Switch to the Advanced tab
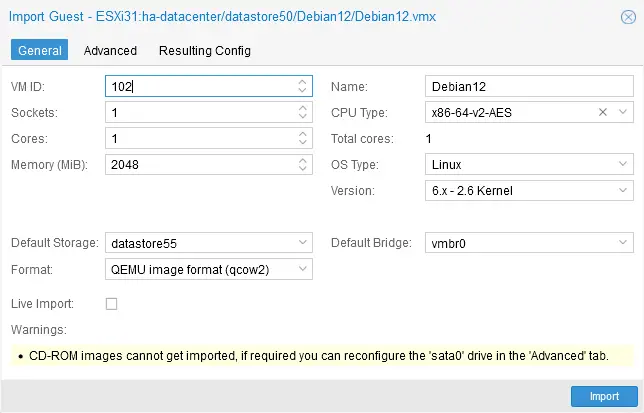Viewport: 644px width, 413px height. pyautogui.click(x=110, y=50)
